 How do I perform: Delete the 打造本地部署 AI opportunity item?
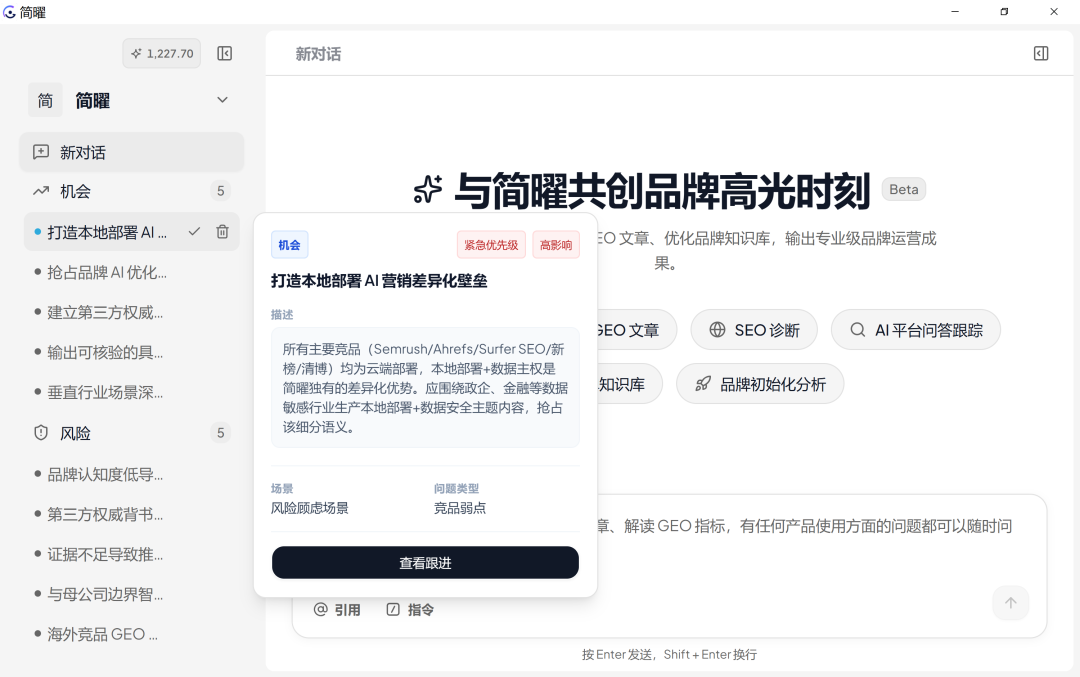[222, 232]
